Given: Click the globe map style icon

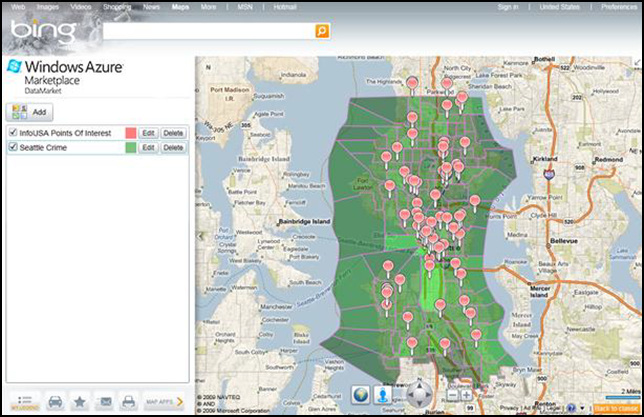Looking at the screenshot, I should tap(361, 395).
